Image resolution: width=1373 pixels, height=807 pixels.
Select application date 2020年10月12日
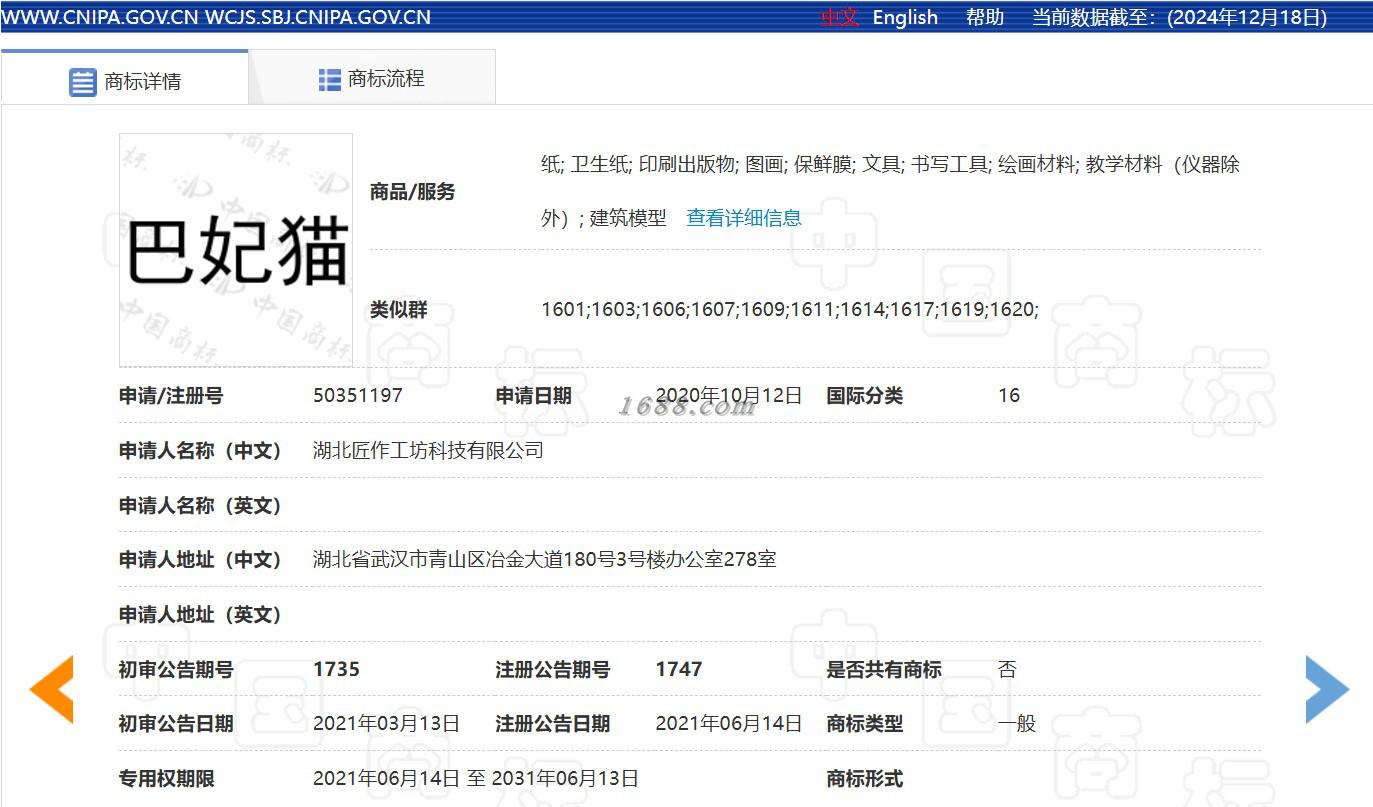click(729, 395)
